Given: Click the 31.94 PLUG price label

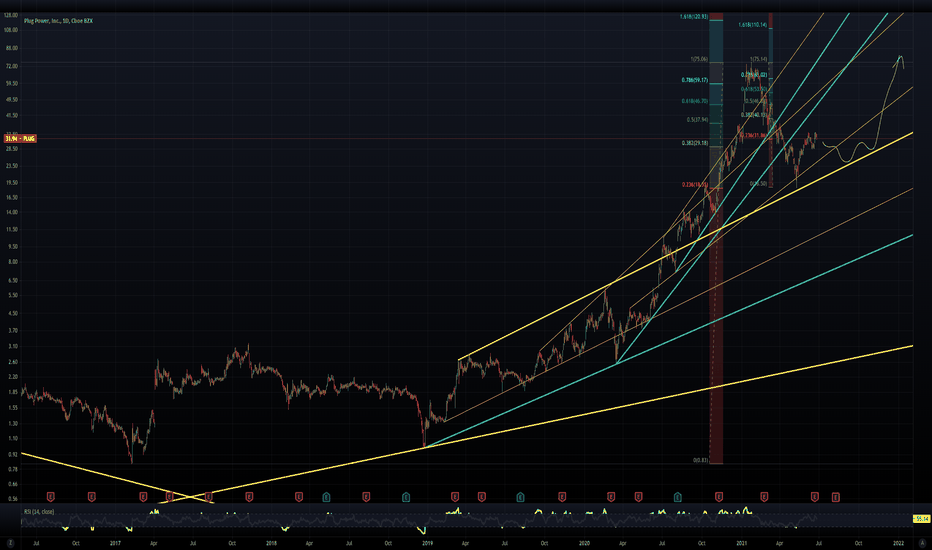Looking at the screenshot, I should (x=20, y=139).
